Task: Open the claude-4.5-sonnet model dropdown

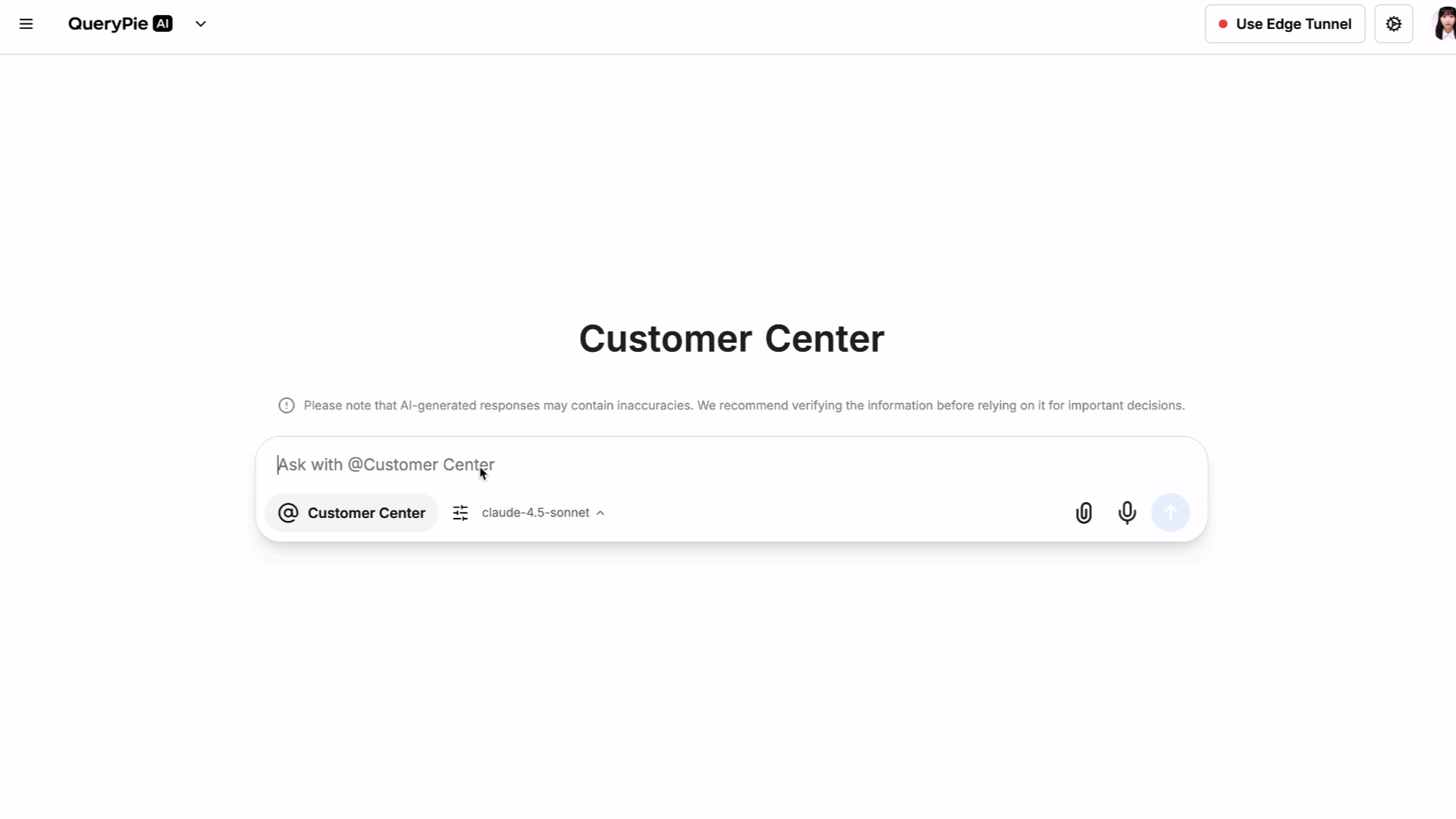Action: pos(535,513)
